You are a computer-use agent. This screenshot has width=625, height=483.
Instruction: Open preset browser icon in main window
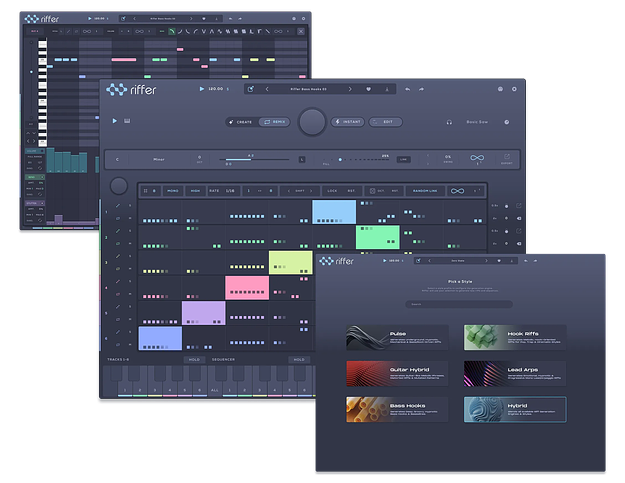tap(250, 89)
